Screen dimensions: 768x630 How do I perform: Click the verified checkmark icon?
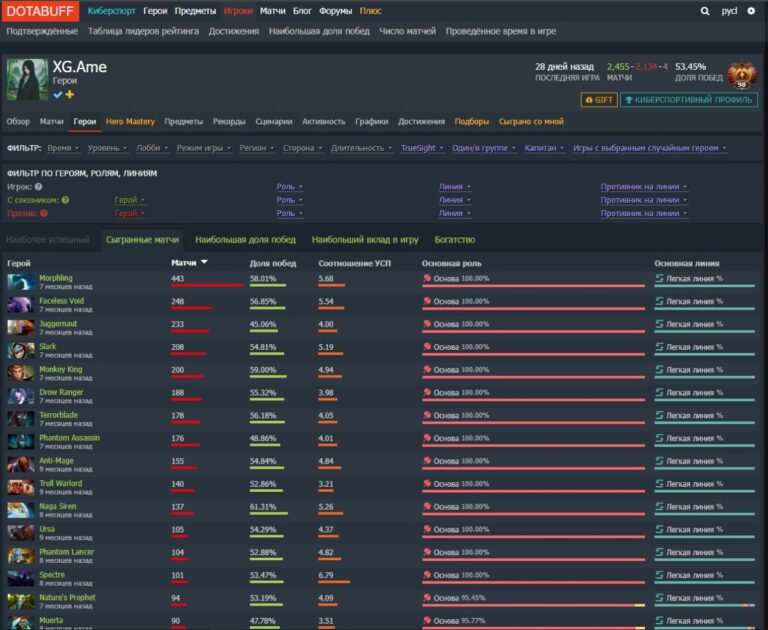pyautogui.click(x=58, y=95)
